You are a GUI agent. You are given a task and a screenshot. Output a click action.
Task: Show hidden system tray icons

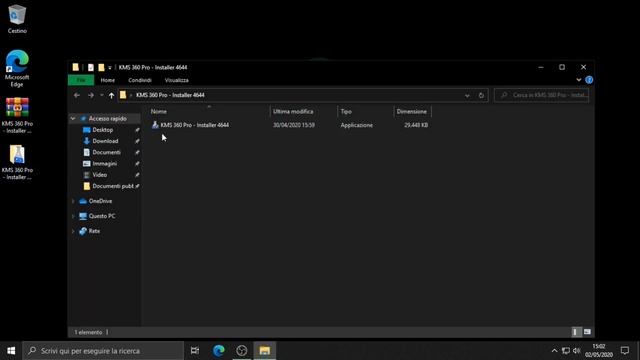click(554, 351)
